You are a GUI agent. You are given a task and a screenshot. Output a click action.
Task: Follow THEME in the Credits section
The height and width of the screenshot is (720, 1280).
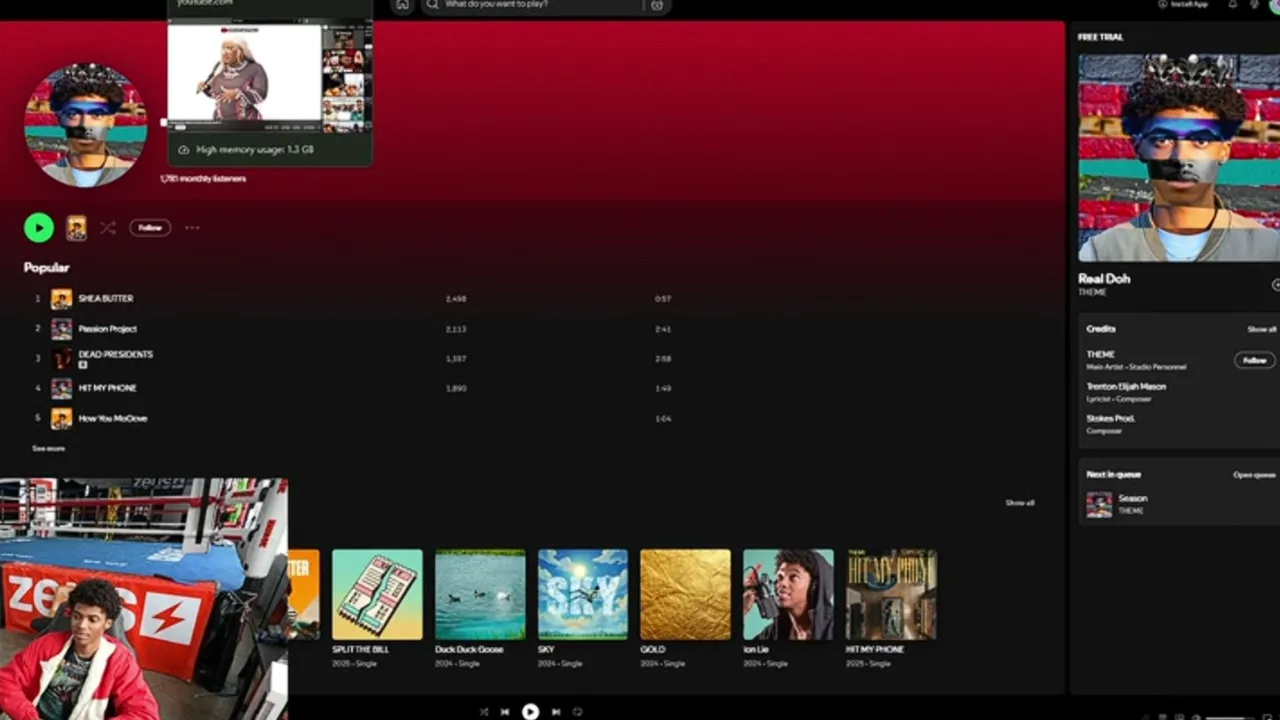(x=1254, y=360)
